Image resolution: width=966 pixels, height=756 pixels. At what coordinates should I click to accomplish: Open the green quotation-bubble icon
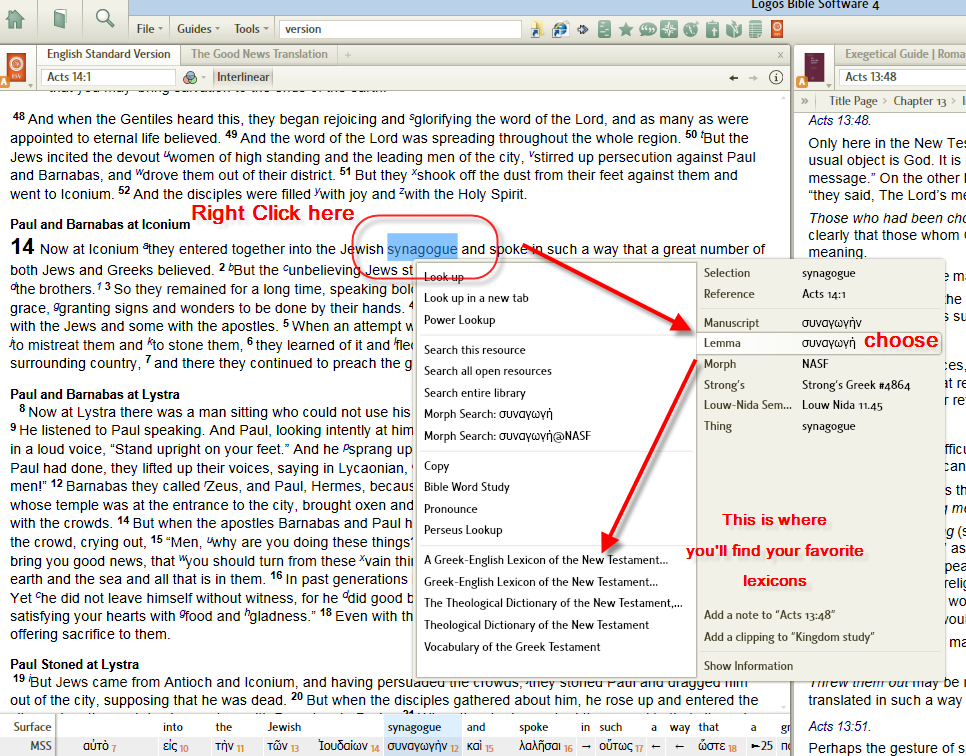coord(647,29)
